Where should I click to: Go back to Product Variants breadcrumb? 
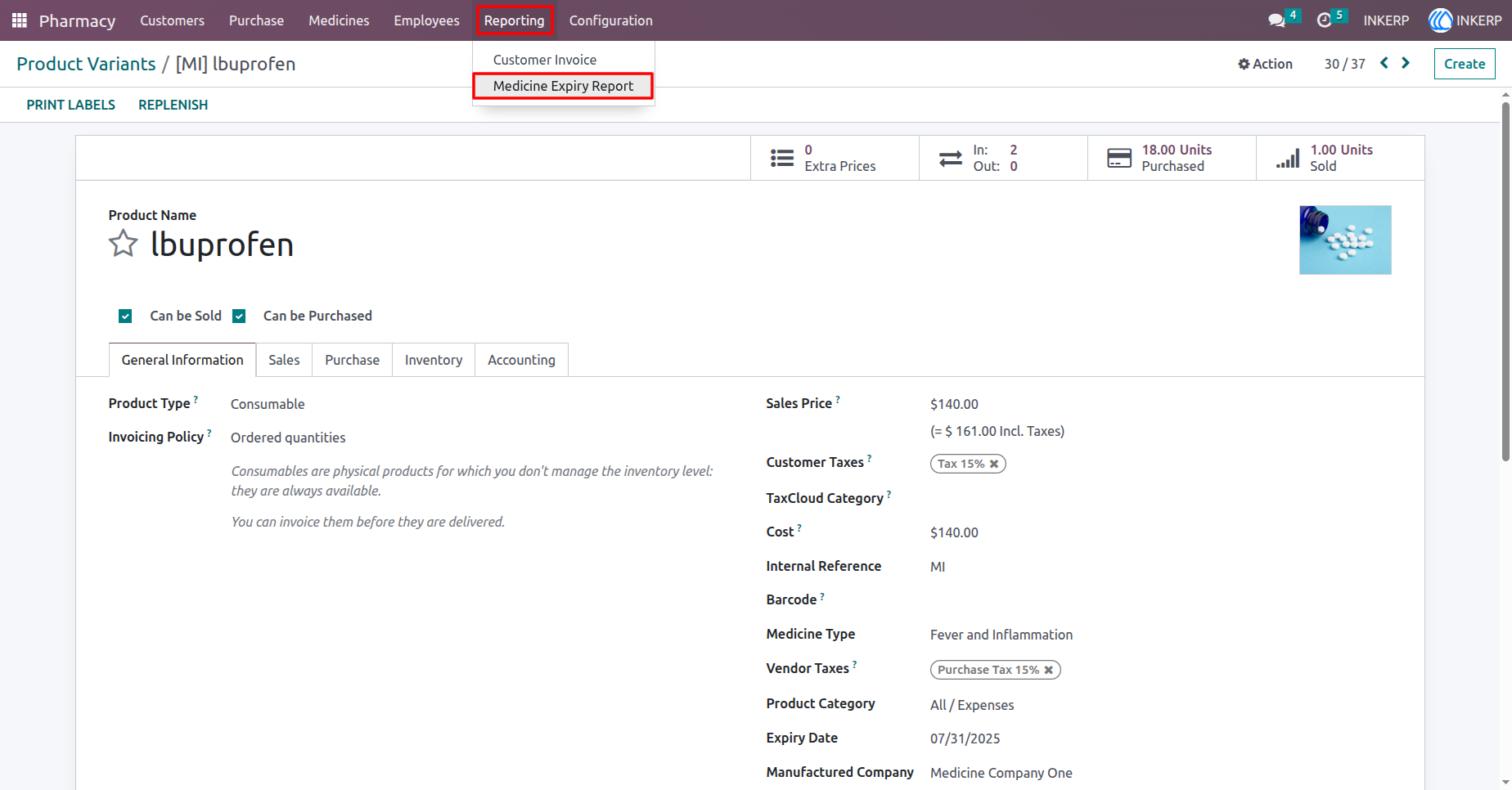pyautogui.click(x=86, y=64)
